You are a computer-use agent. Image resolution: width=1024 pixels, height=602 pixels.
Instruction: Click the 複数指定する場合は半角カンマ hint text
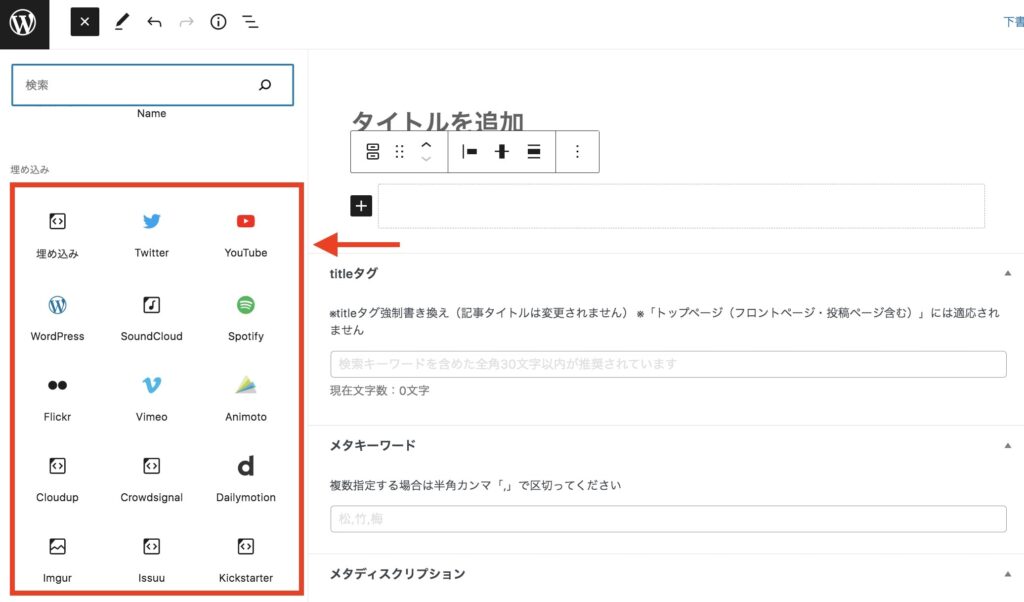(x=475, y=485)
